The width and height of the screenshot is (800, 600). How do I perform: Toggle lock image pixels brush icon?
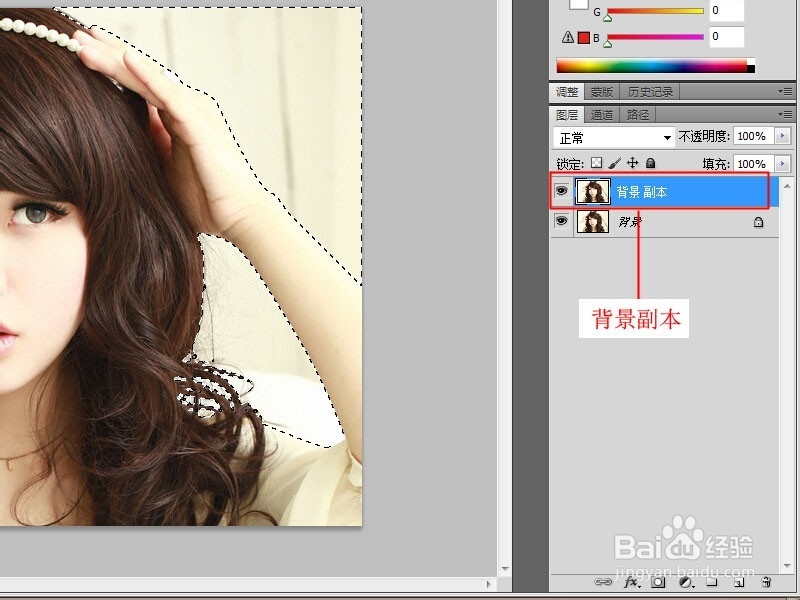pos(614,163)
